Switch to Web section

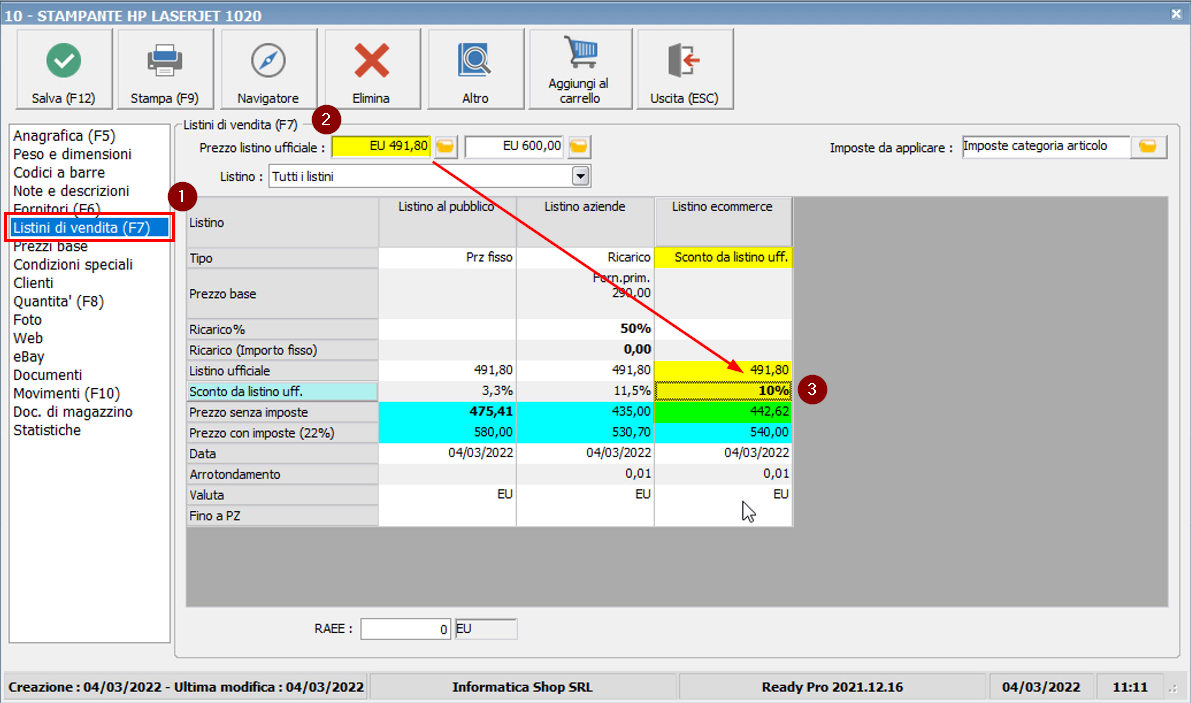[28, 338]
